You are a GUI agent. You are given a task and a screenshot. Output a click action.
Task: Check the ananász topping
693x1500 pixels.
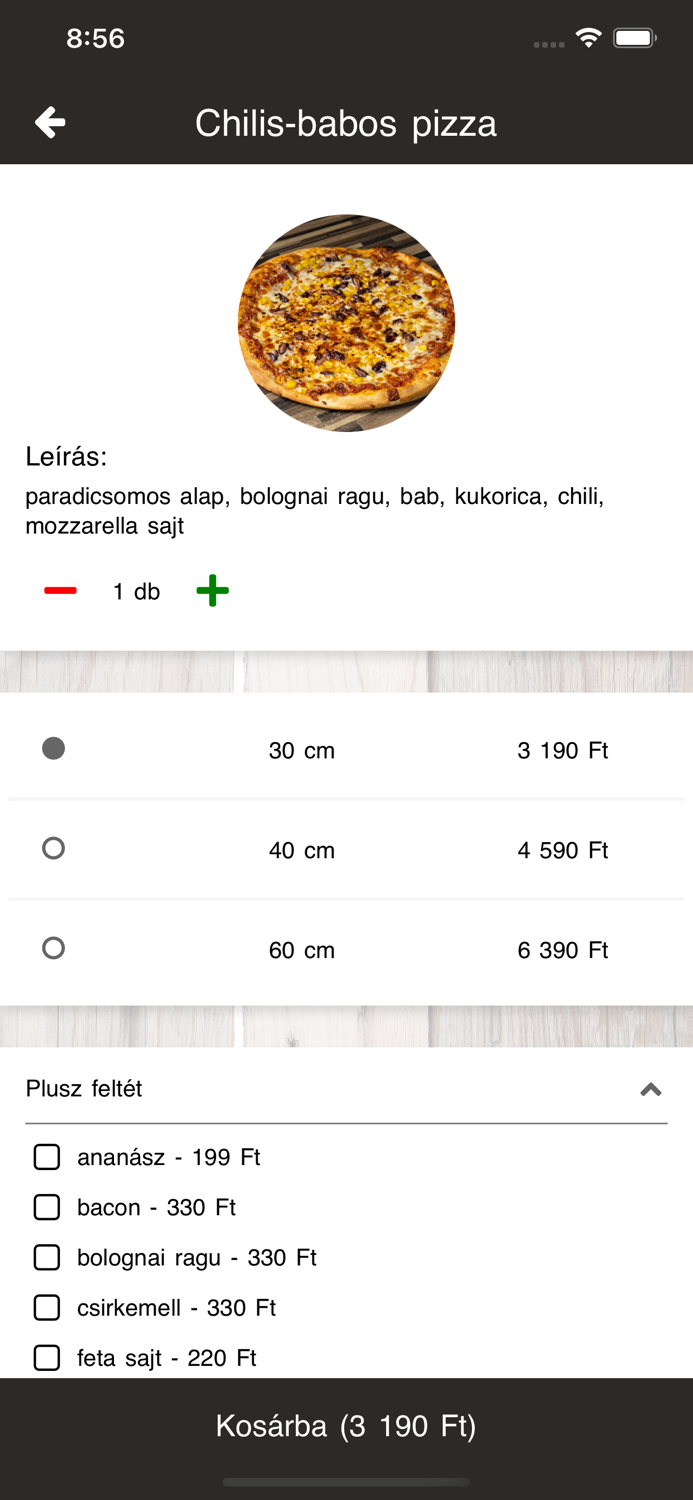click(x=47, y=1157)
